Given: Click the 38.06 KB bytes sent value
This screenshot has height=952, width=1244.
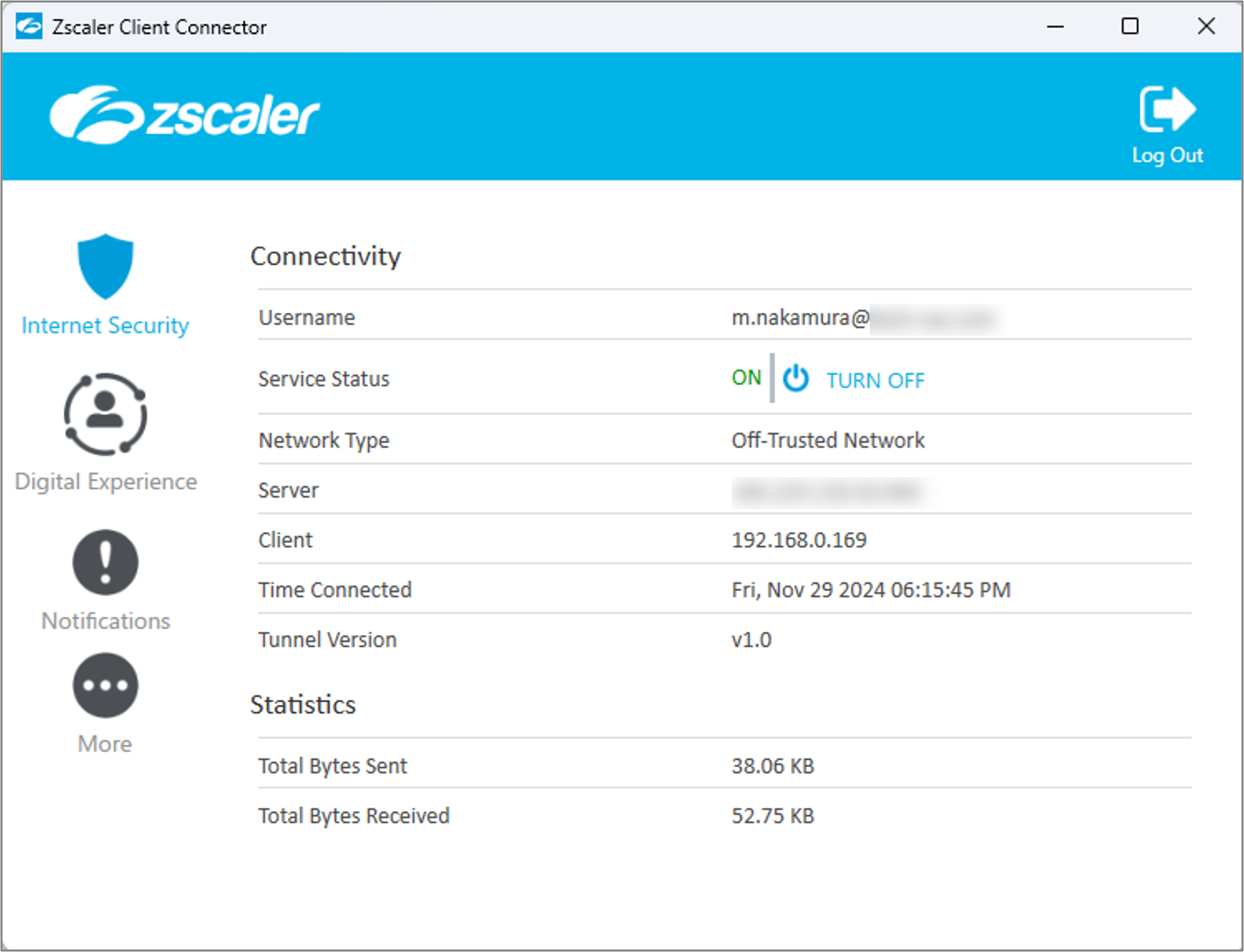Looking at the screenshot, I should point(773,766).
